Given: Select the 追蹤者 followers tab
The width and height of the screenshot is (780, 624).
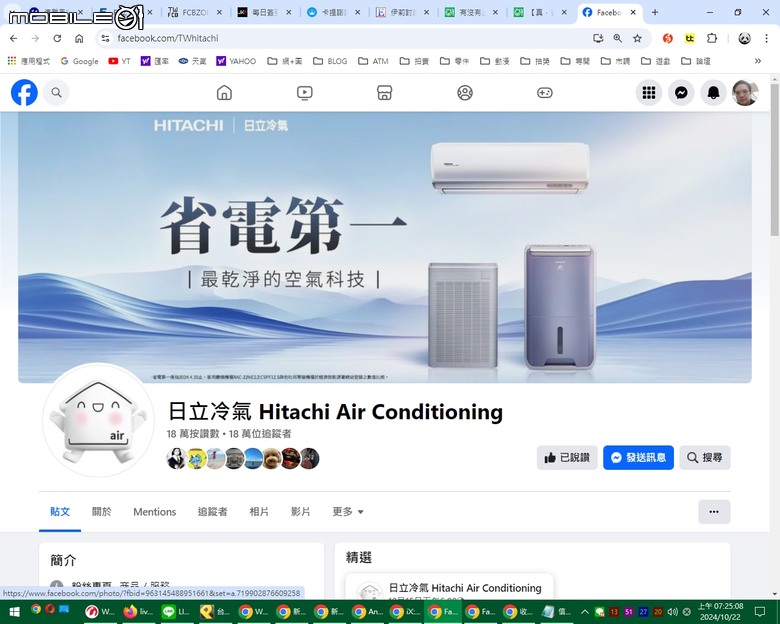Looking at the screenshot, I should click(x=212, y=512).
